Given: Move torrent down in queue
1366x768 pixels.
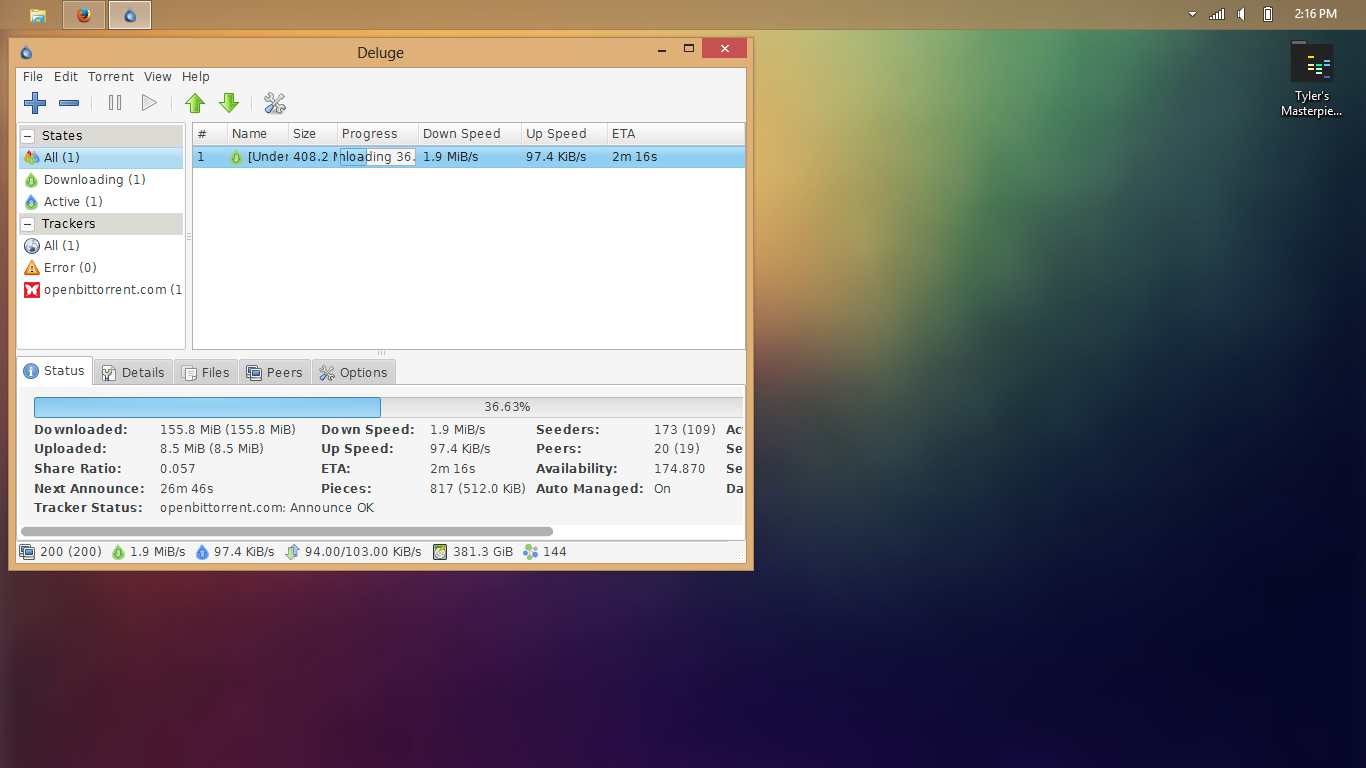Looking at the screenshot, I should 229,103.
